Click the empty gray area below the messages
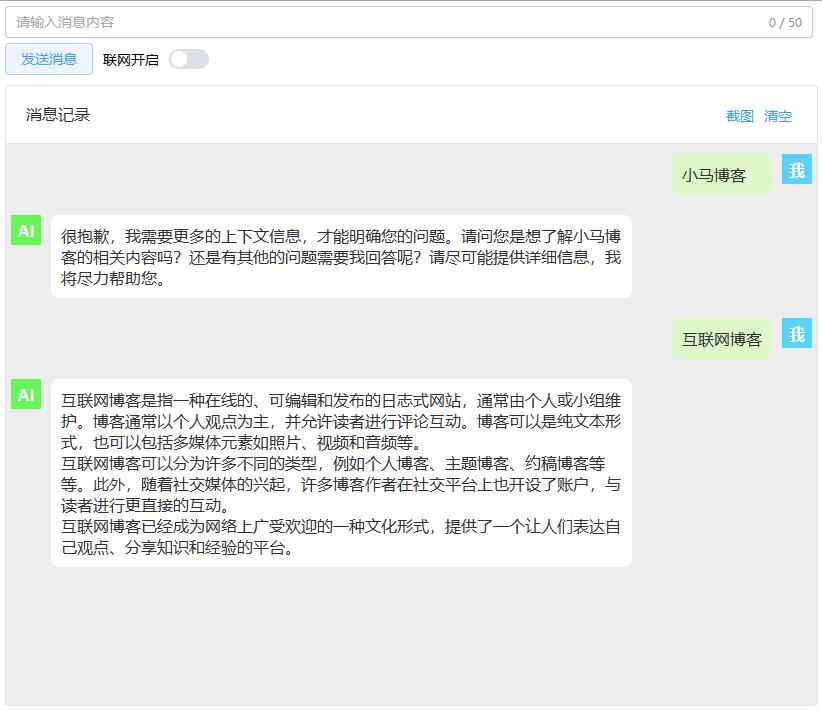 (x=410, y=640)
